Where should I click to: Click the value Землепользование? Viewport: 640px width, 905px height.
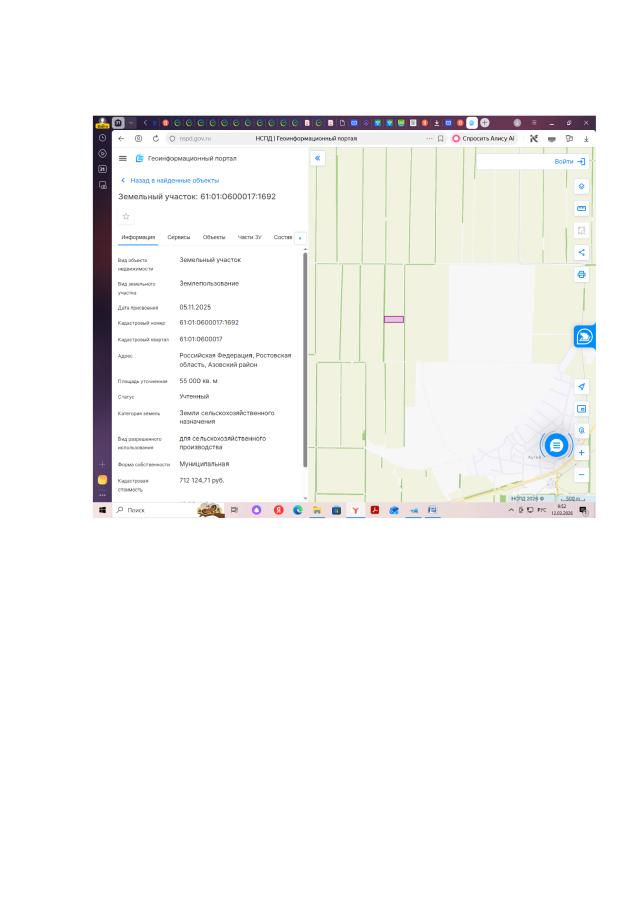point(209,284)
